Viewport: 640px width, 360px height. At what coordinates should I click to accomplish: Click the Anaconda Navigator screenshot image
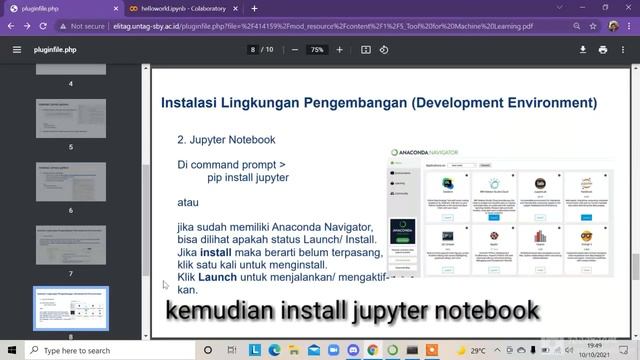pyautogui.click(x=501, y=213)
